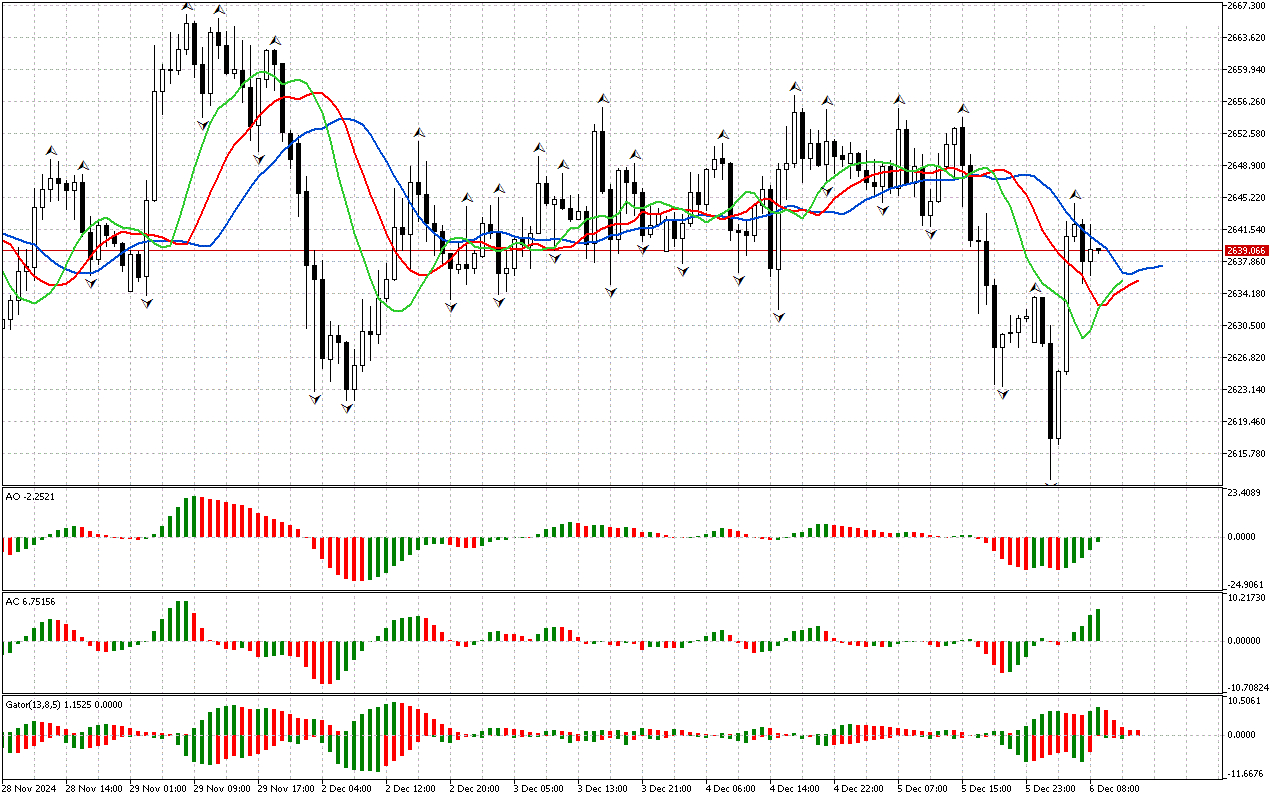The image size is (1280, 800).
Task: Select the AC scale maximum 10.21730
Action: (1248, 598)
